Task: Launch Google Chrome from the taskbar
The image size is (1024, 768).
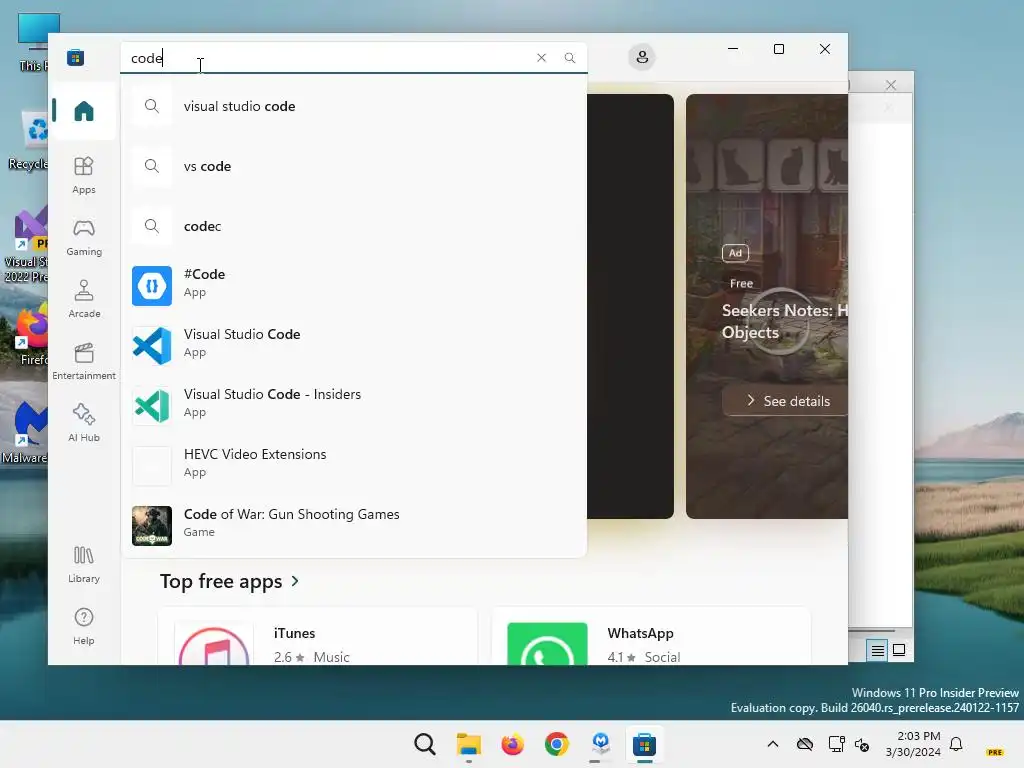Action: pos(556,744)
